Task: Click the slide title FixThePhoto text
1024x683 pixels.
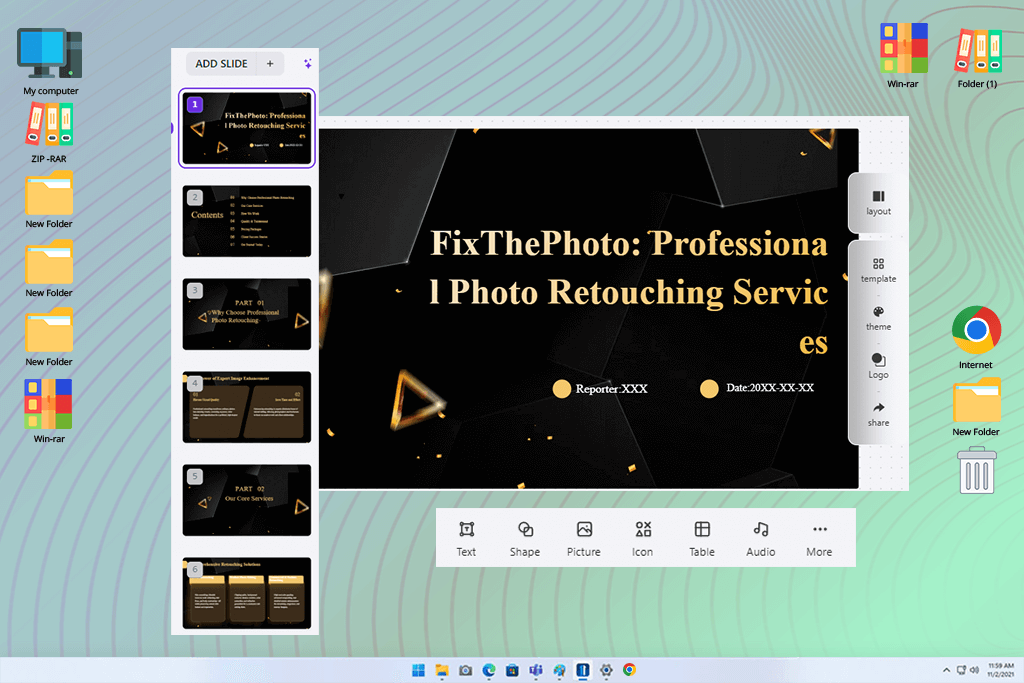Action: [628, 293]
